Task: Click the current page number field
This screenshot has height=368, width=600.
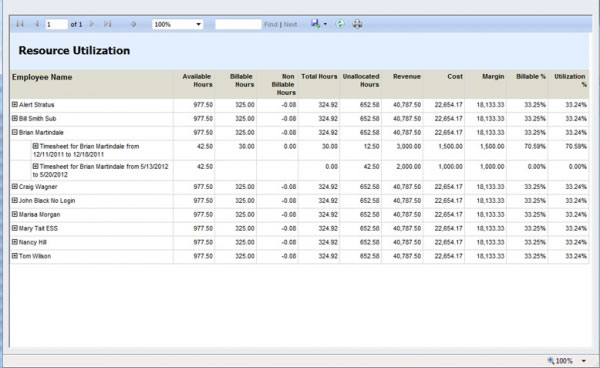Action: click(x=57, y=24)
